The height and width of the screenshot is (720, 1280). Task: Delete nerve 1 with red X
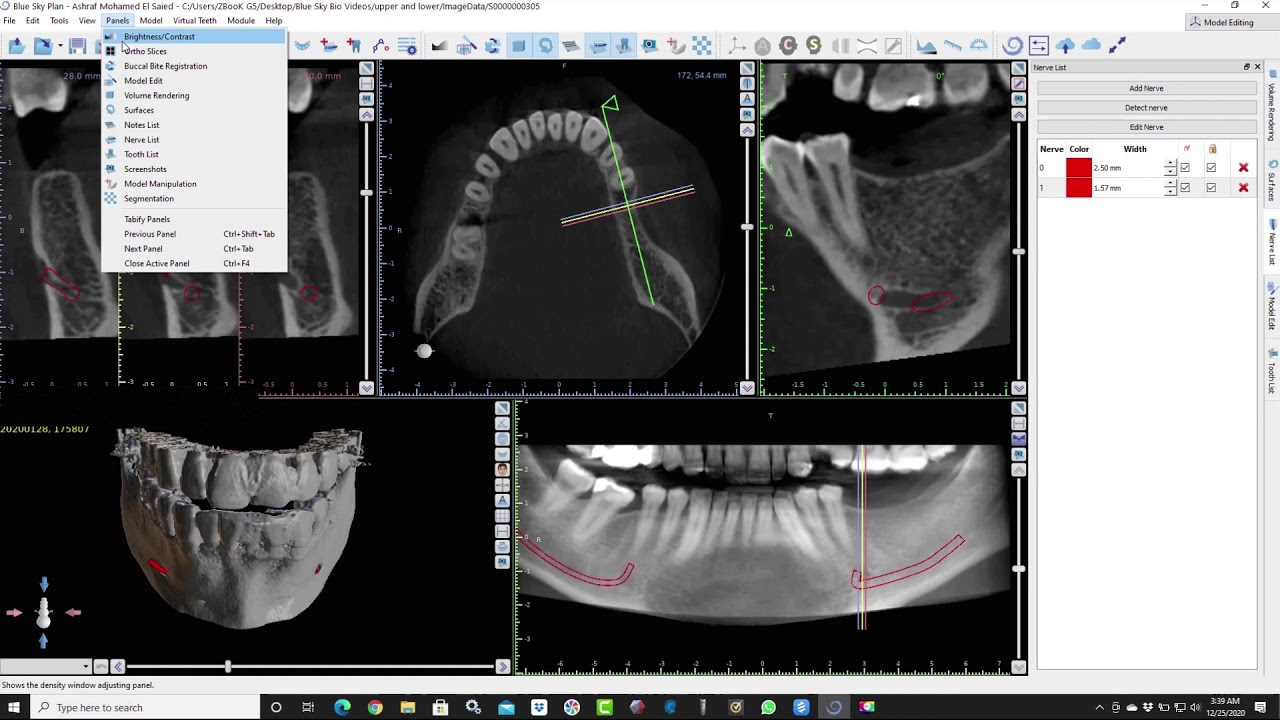click(x=1243, y=188)
